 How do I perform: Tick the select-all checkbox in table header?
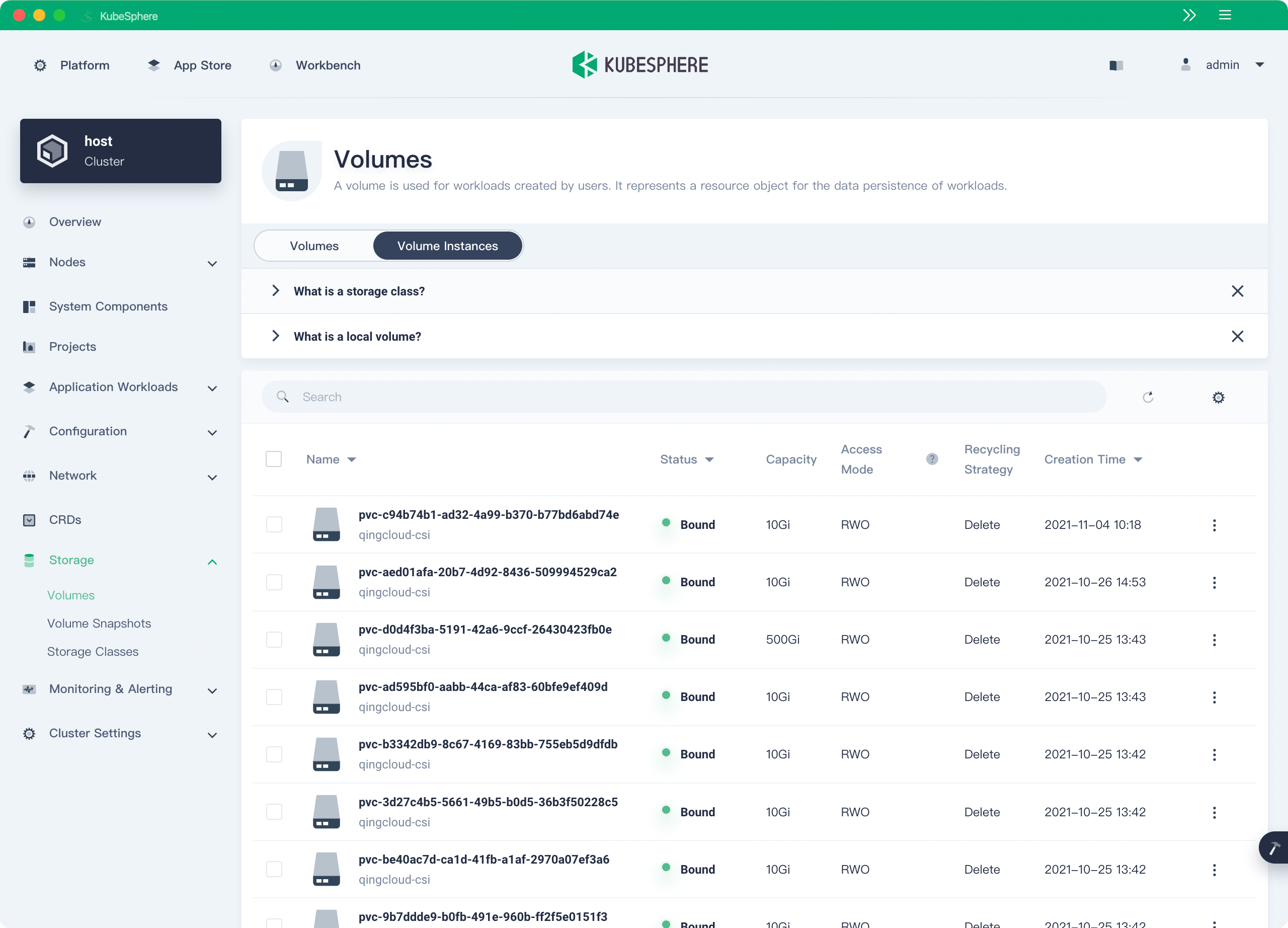(274, 459)
